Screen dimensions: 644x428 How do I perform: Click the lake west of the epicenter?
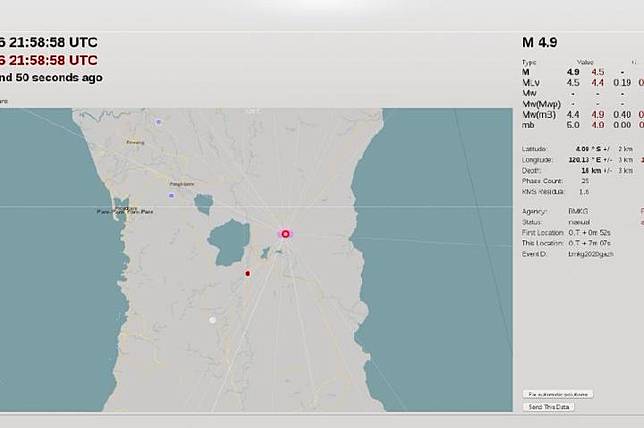pos(233,240)
